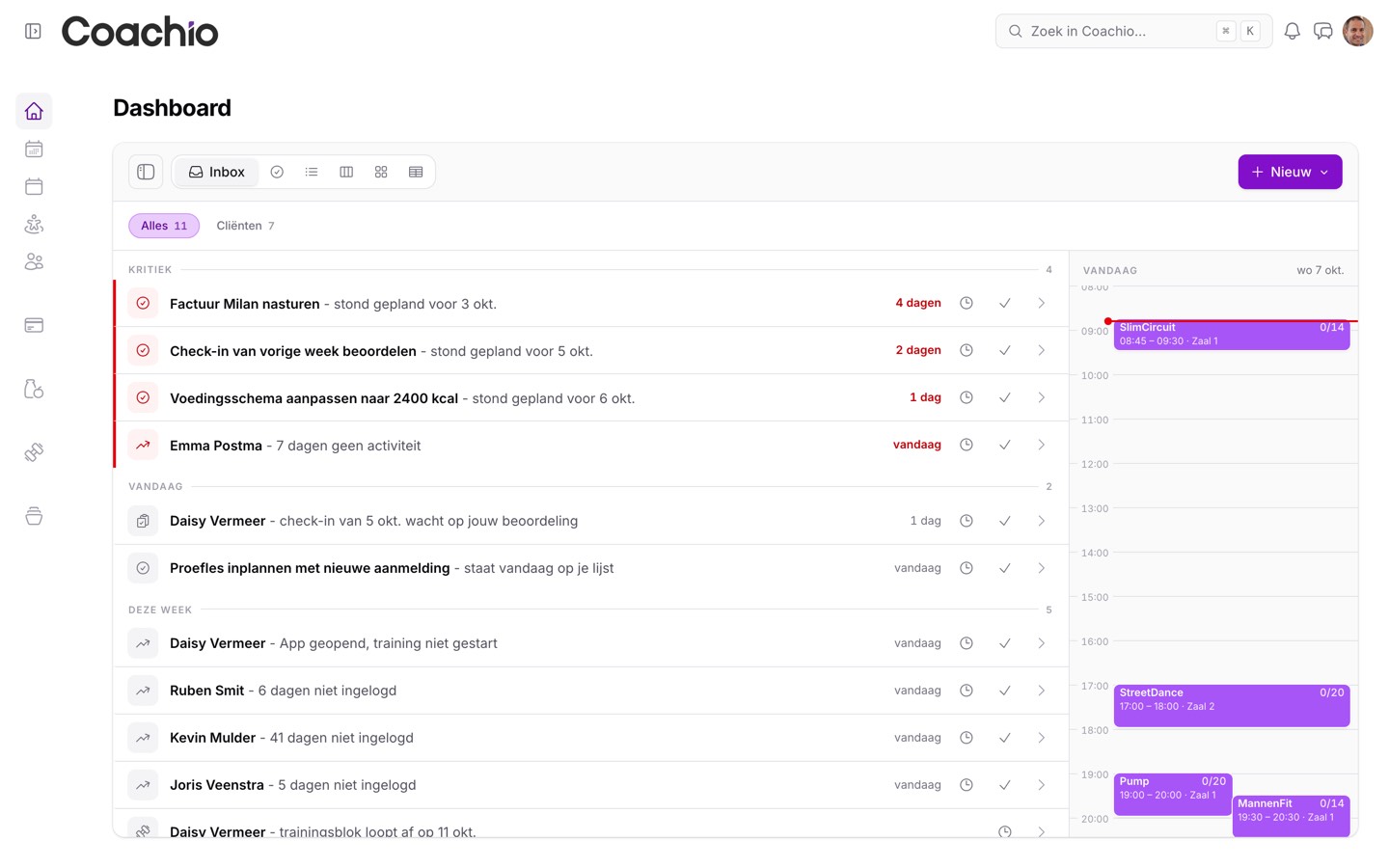The height and width of the screenshot is (868, 1389).
Task: Switch to the grid tiles view
Action: [x=381, y=172]
